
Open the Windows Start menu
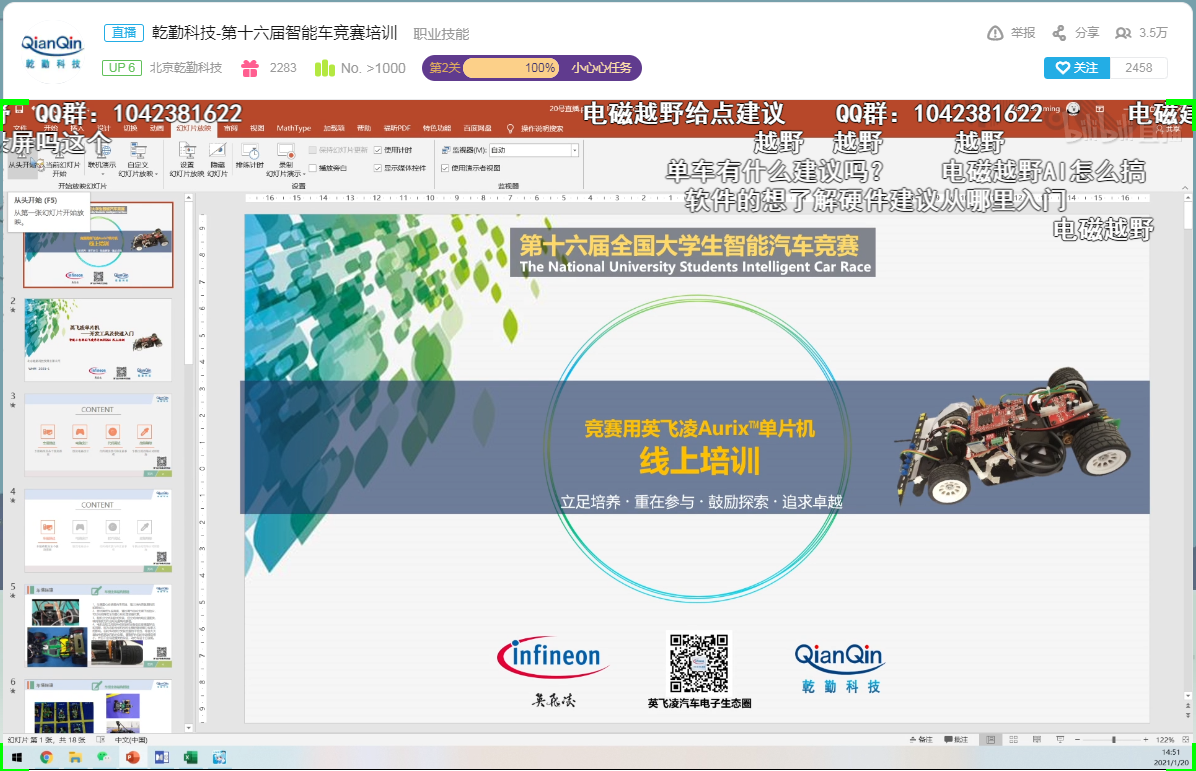[x=17, y=757]
